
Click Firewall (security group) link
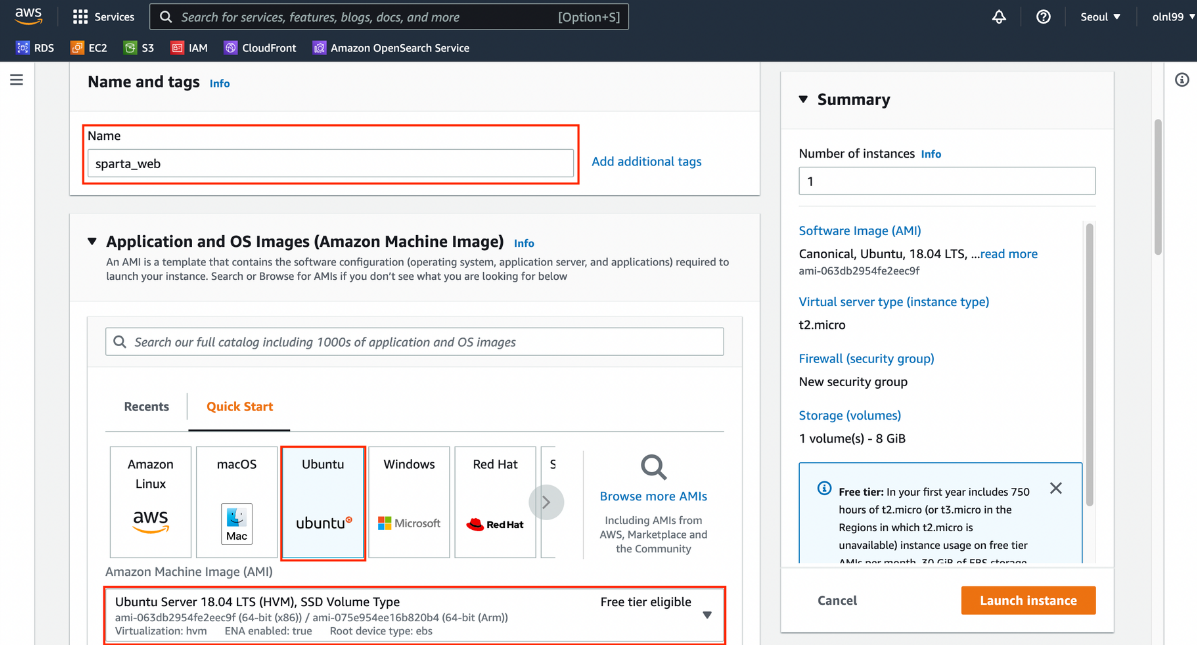point(866,359)
